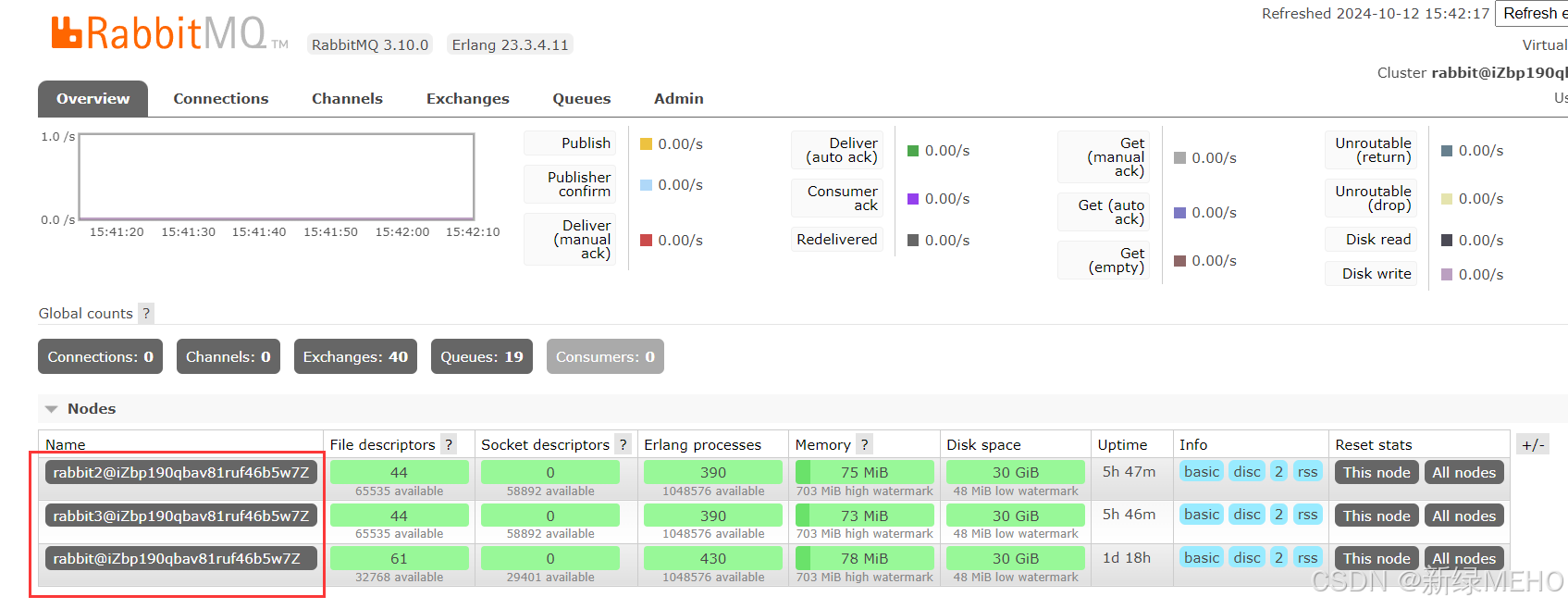This screenshot has height=609, width=1568.
Task: Click Socket descriptors help question mark
Action: (x=623, y=445)
